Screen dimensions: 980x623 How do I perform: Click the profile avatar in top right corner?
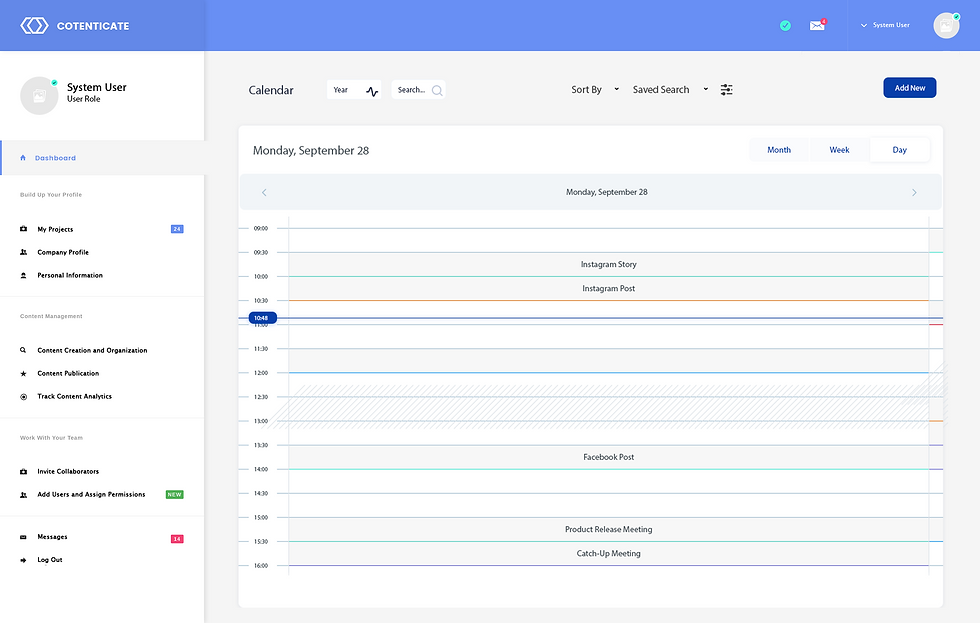click(945, 25)
